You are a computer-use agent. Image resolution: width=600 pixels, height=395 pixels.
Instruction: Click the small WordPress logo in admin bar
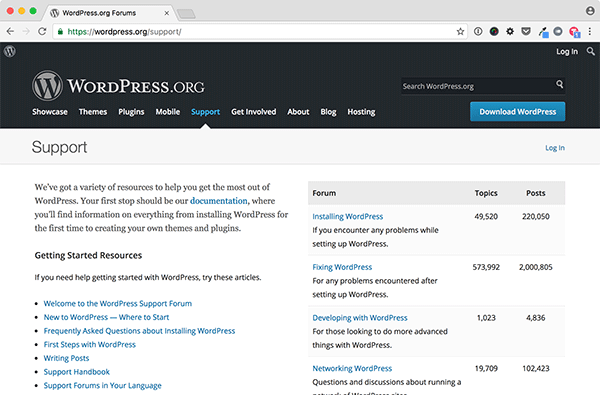10,51
